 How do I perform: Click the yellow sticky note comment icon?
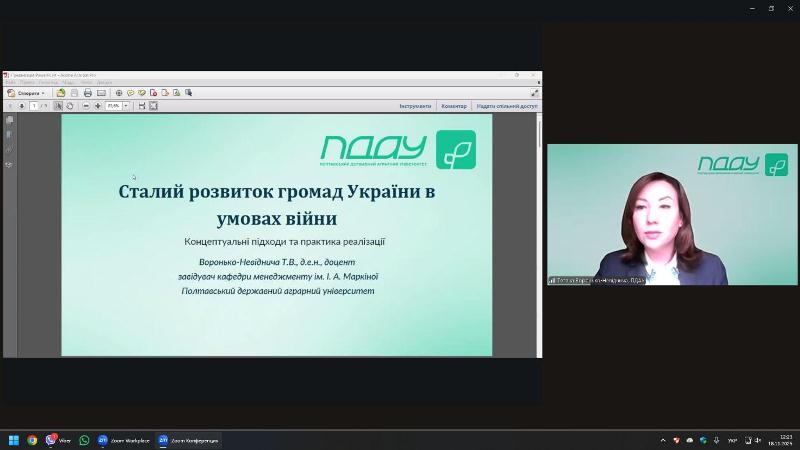tap(131, 93)
